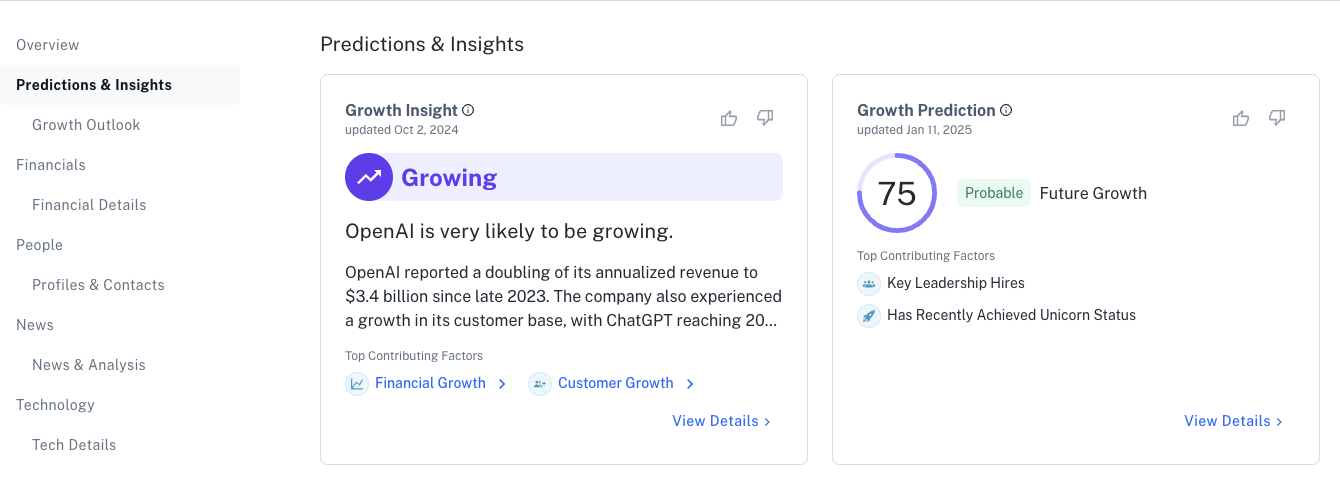Select Growth Outlook in the sidebar
1340x484 pixels.
[x=86, y=125]
